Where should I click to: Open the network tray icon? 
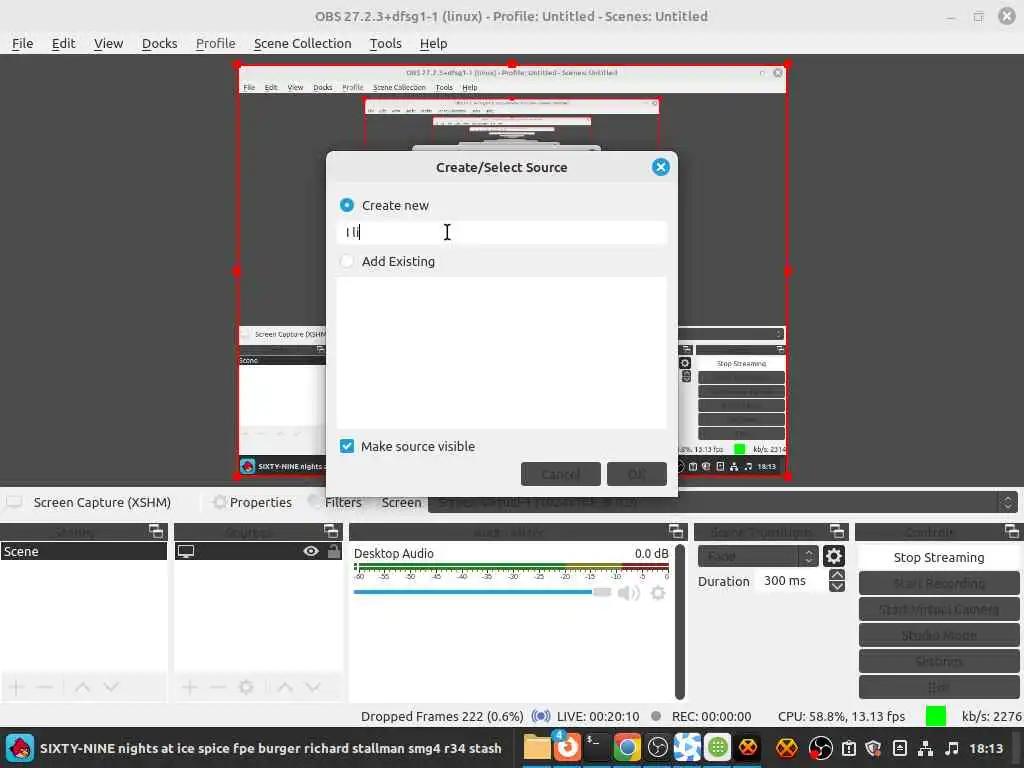pyautogui.click(x=925, y=748)
